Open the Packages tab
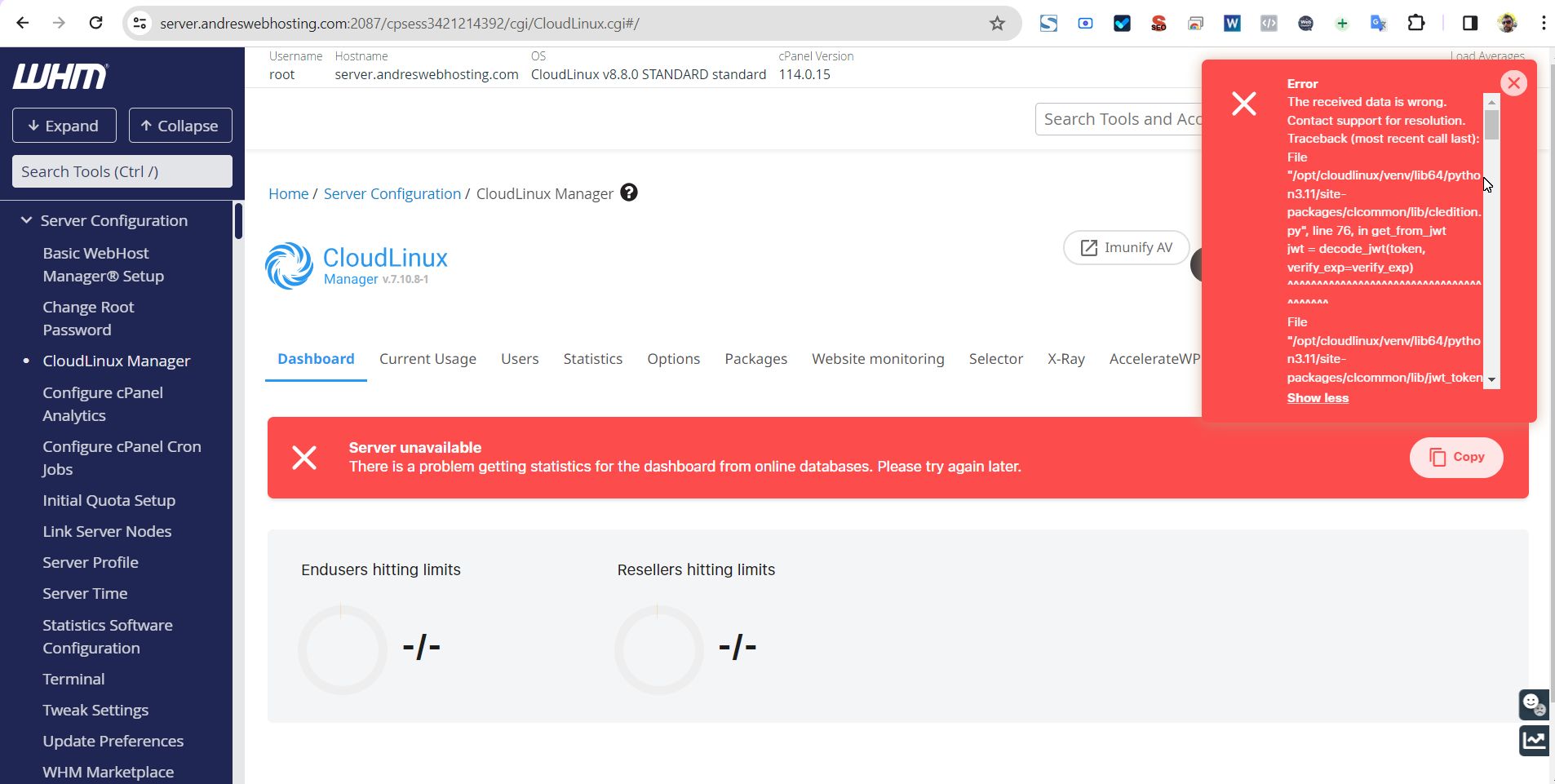 click(x=756, y=359)
